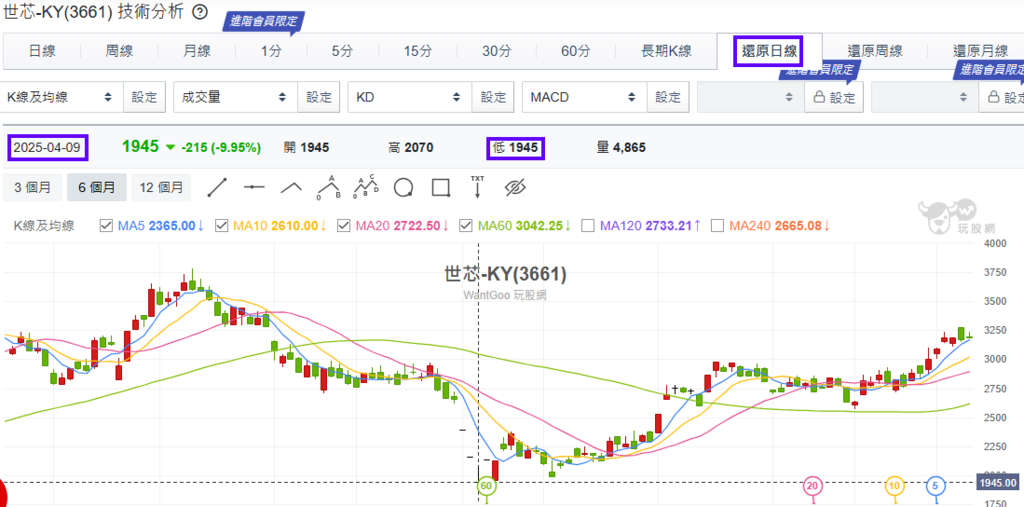Viewport: 1024px width, 507px height.
Task: Select the circle drawing tool
Action: 404,188
